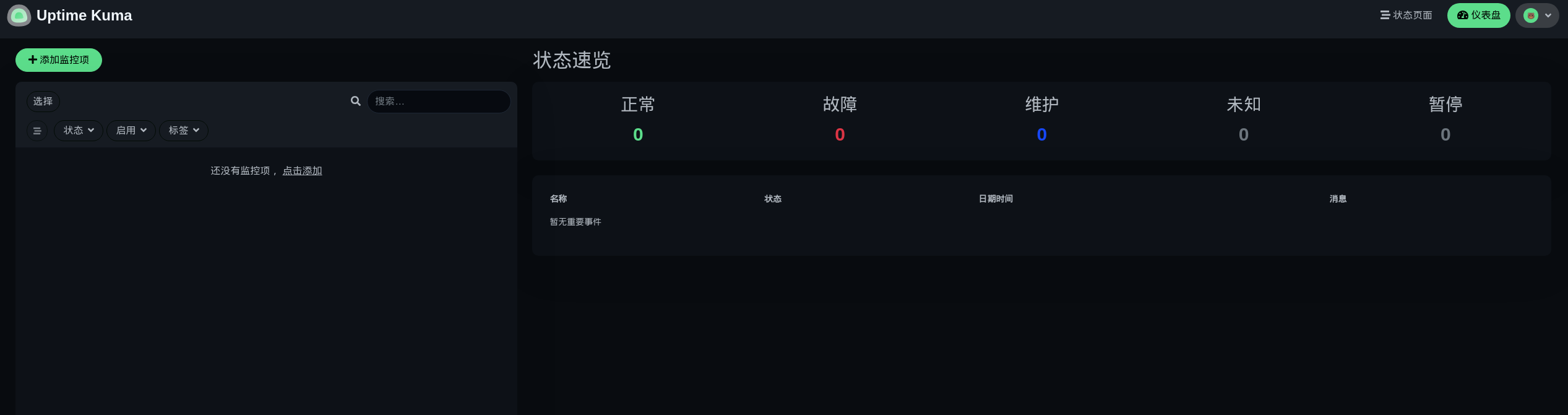This screenshot has width=1568, height=415.
Task: Click the search magnifier icon
Action: tap(356, 101)
